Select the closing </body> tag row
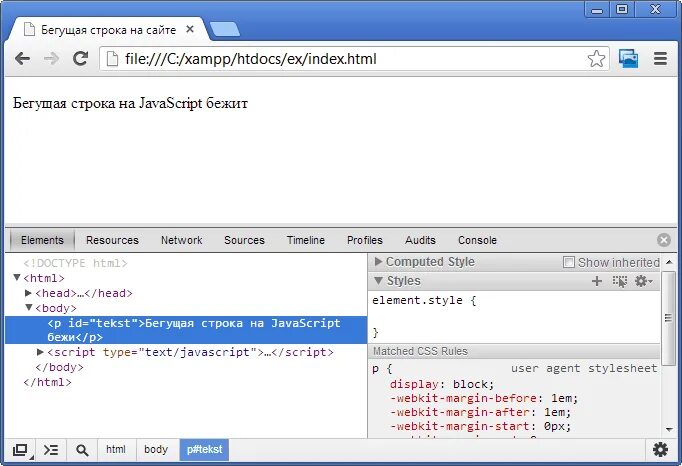 [59, 367]
